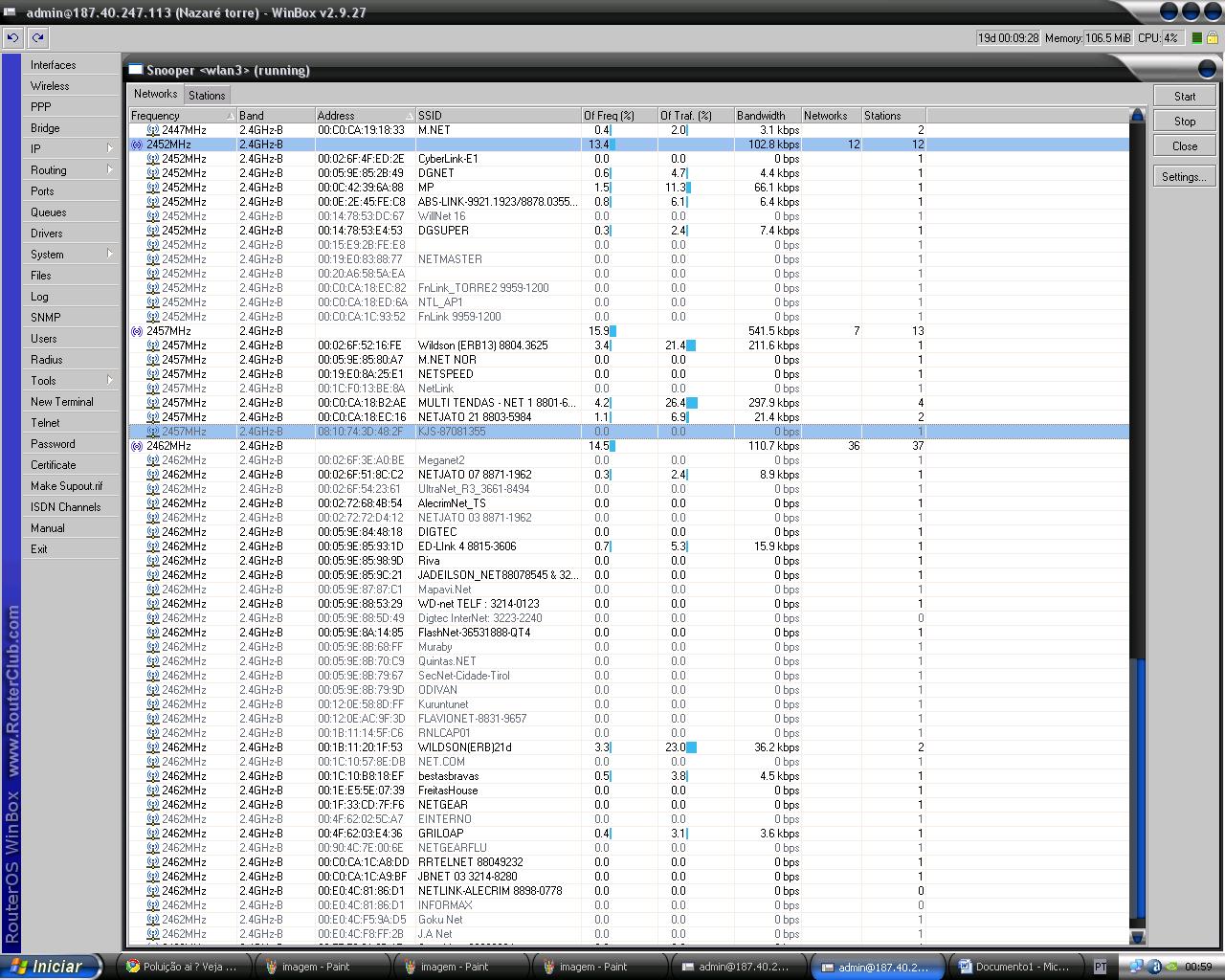Click the scrollbar up arrow

tap(1137, 115)
